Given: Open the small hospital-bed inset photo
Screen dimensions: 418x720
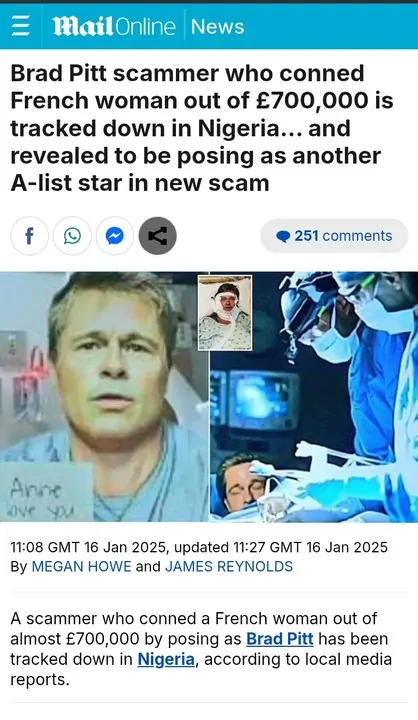Looking at the screenshot, I should point(225,313).
